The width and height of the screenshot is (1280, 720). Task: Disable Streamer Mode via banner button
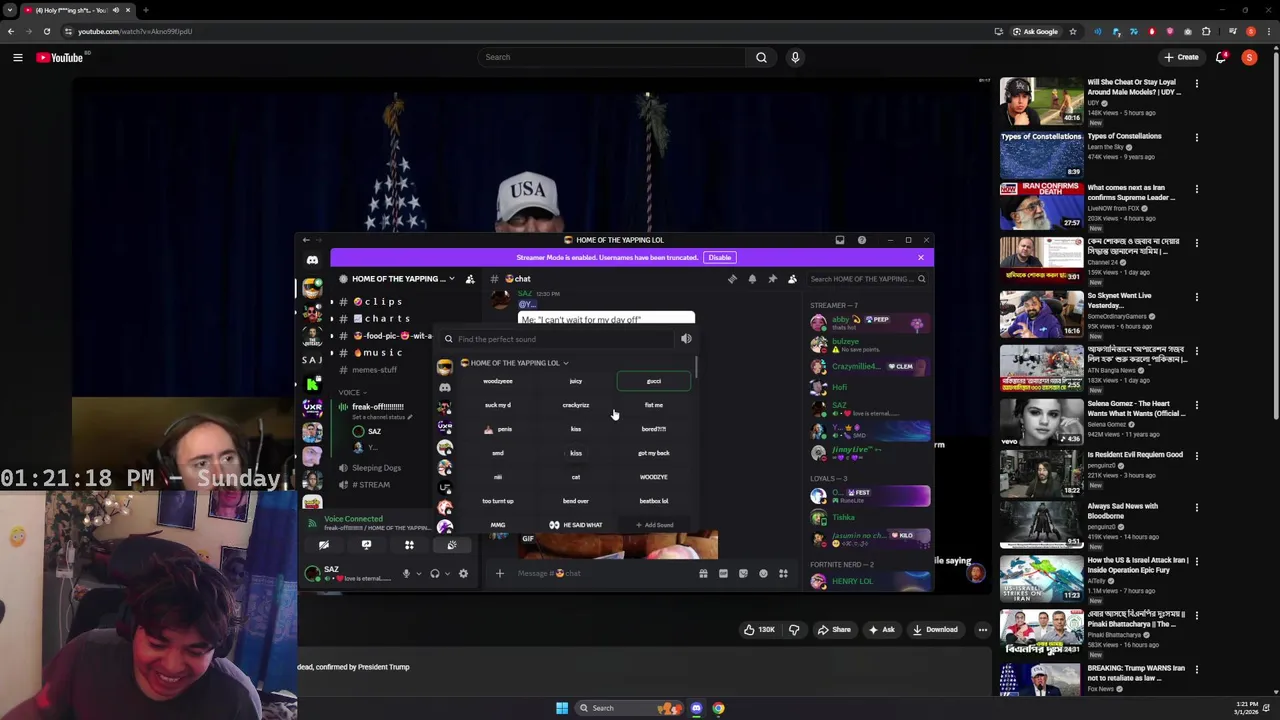pos(720,258)
